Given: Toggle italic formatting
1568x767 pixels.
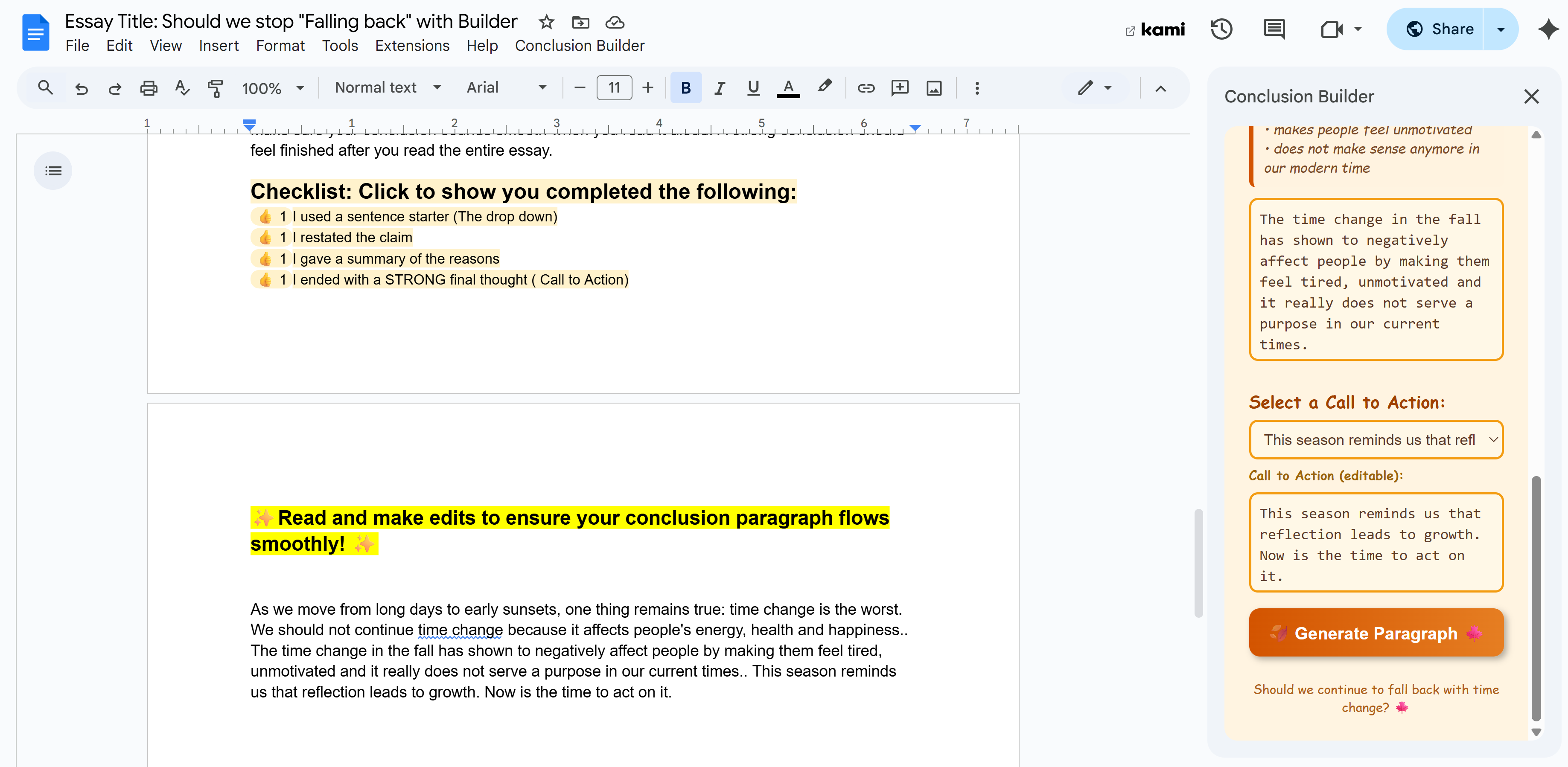Looking at the screenshot, I should coord(720,87).
